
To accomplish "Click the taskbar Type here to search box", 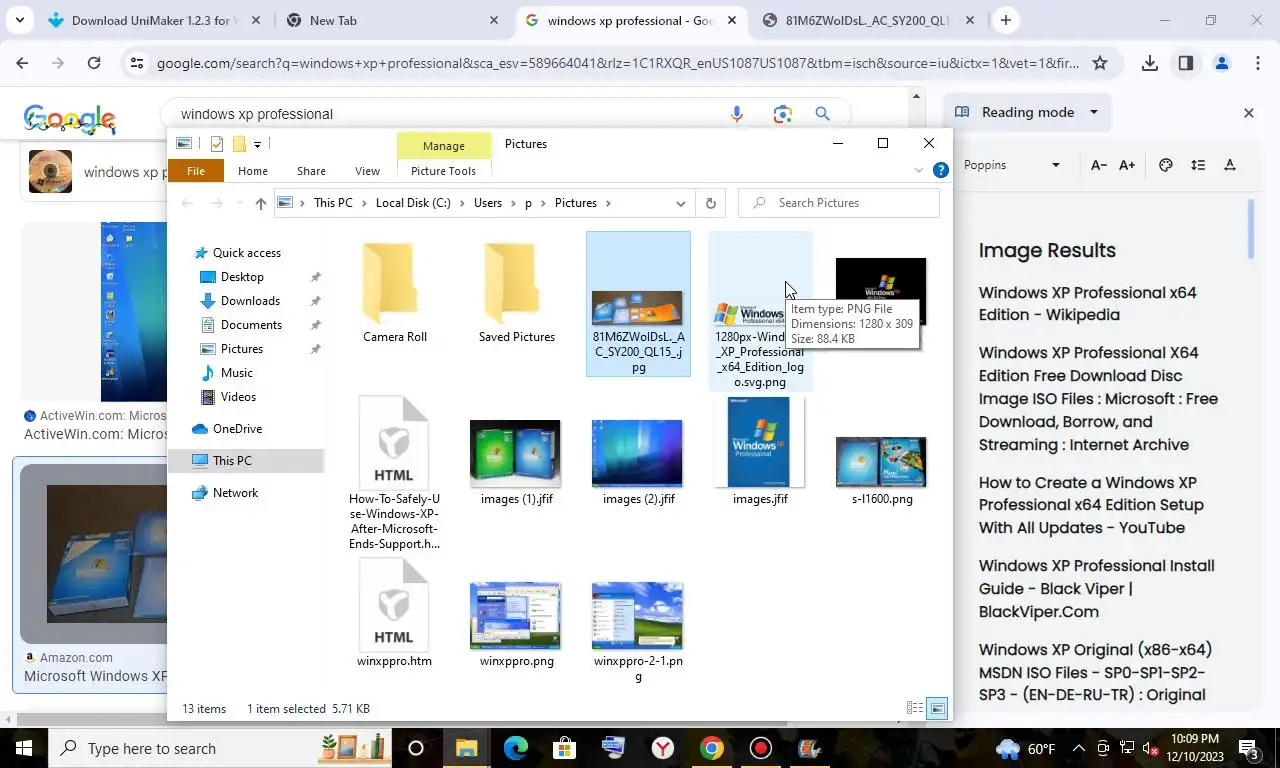I will tap(220, 748).
